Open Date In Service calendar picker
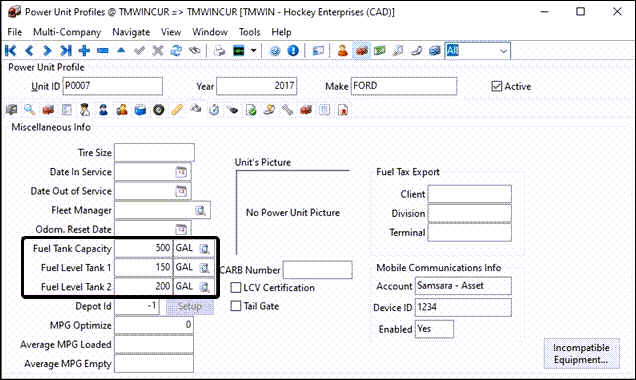The width and height of the screenshot is (636, 380). [181, 172]
